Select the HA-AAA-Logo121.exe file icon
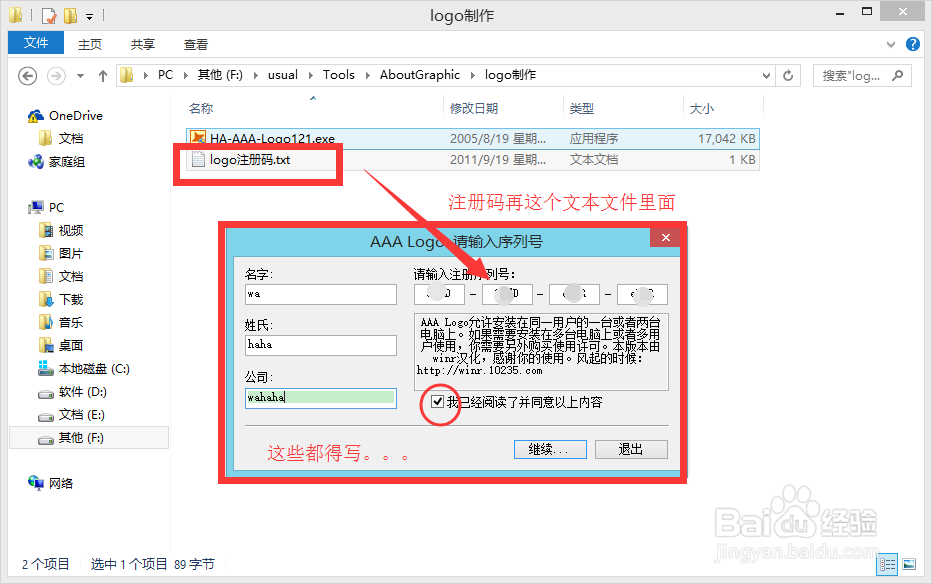 click(x=198, y=138)
